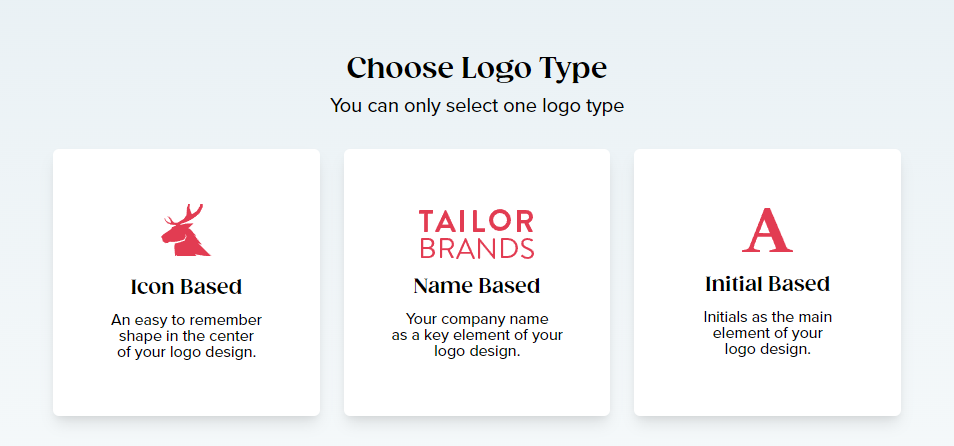The width and height of the screenshot is (954, 446).
Task: Click the Tailor Brands wordmark logo
Action: (x=477, y=234)
